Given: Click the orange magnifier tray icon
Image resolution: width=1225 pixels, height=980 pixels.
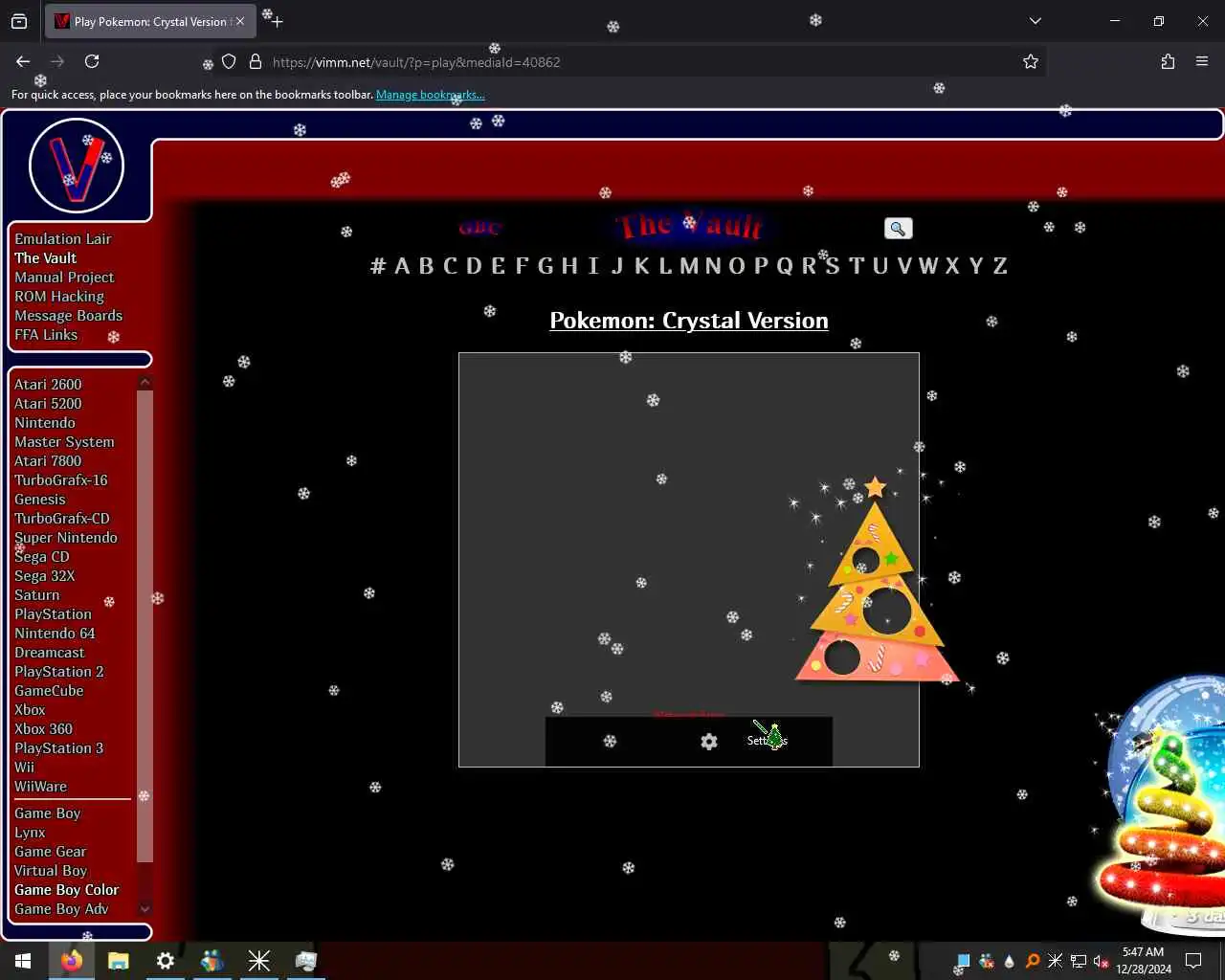Looking at the screenshot, I should 1033,961.
